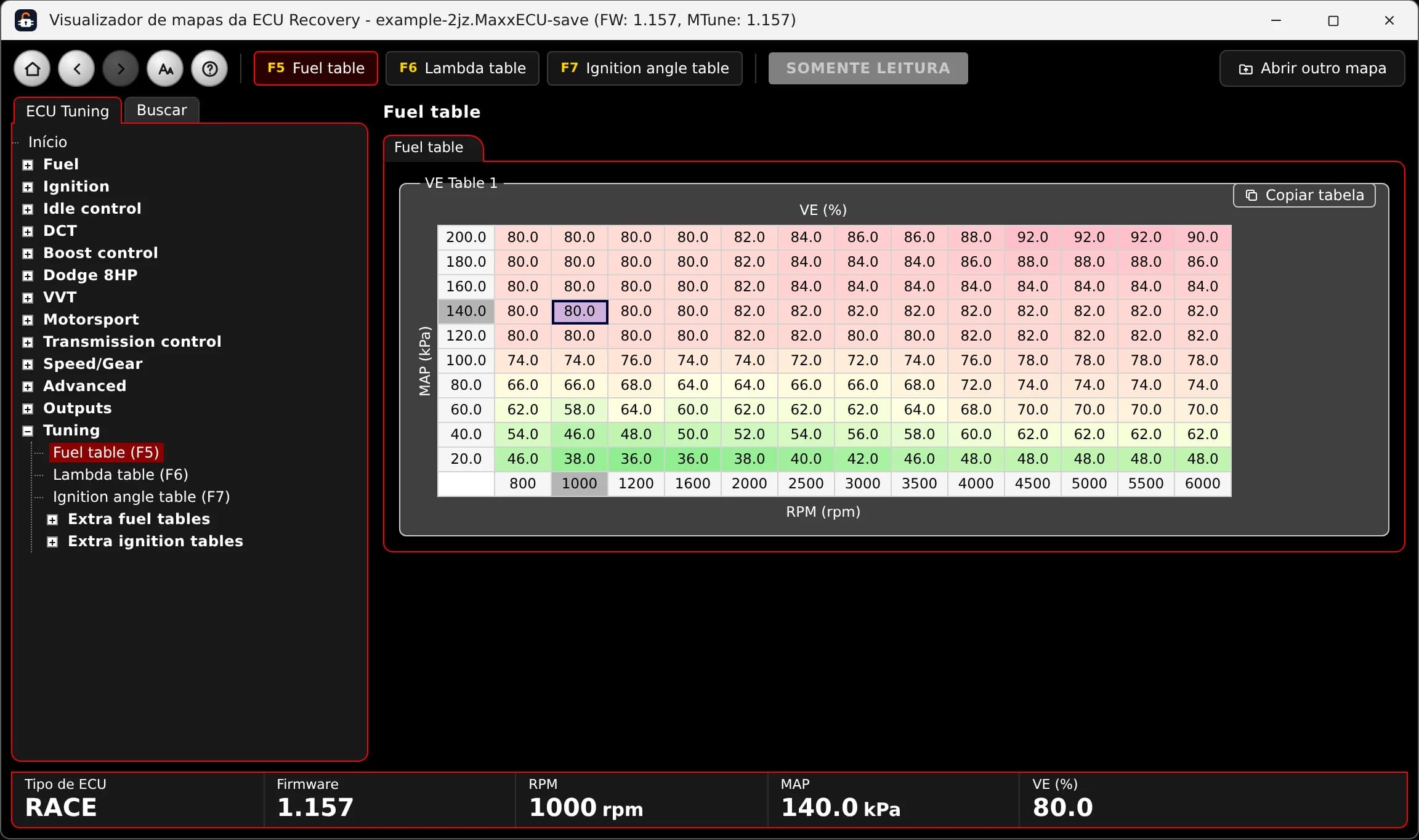Expand the Dodge 8HP tree node
The width and height of the screenshot is (1419, 840).
(28, 276)
